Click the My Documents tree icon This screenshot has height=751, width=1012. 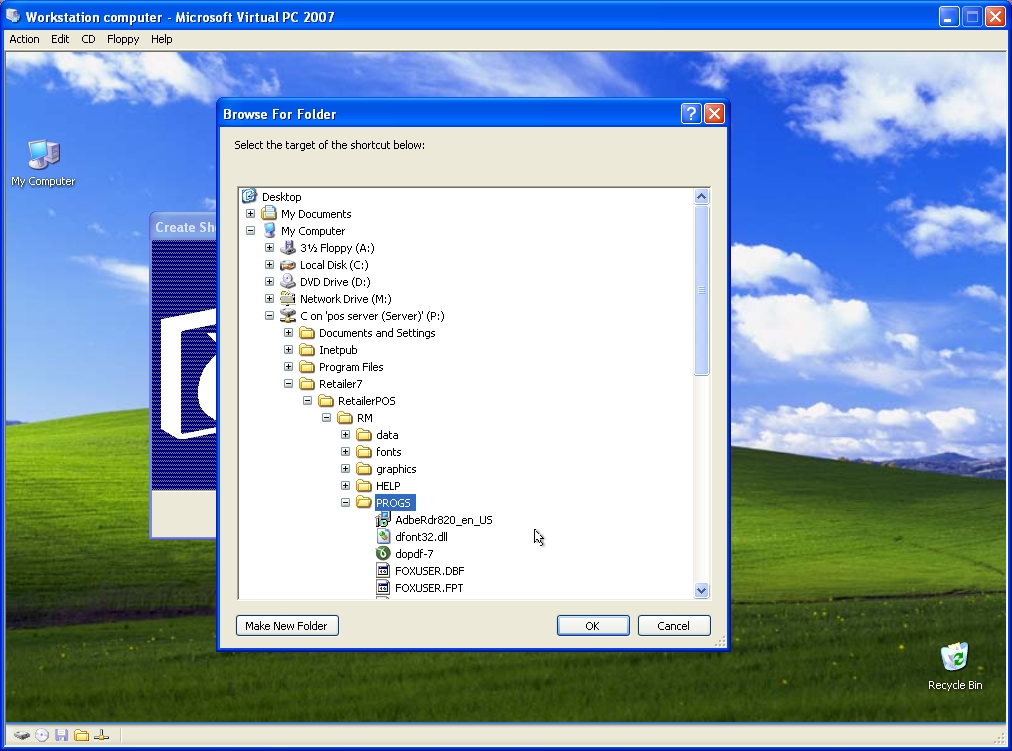tap(269, 214)
